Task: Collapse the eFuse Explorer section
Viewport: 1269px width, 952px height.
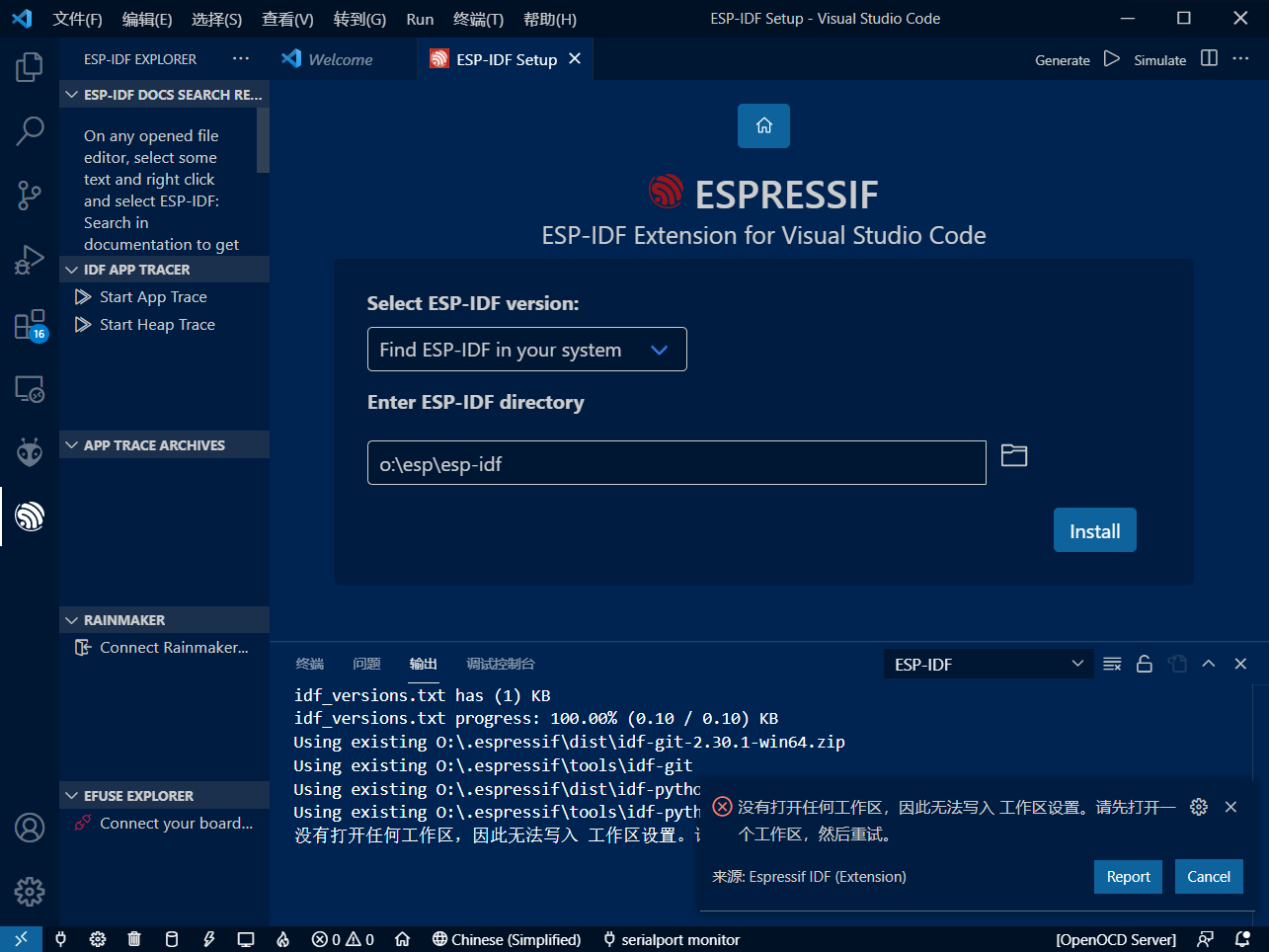Action: point(164,796)
